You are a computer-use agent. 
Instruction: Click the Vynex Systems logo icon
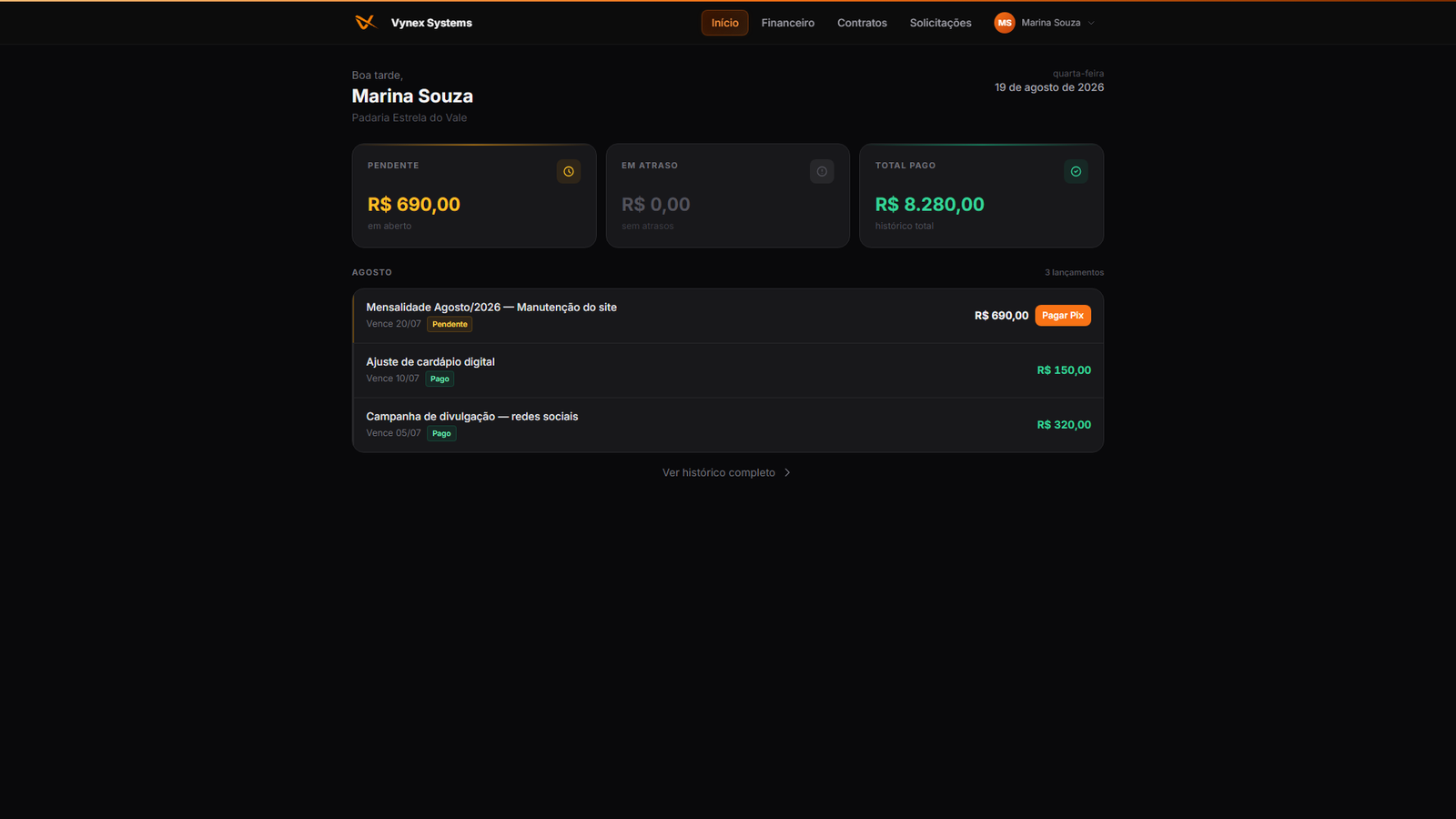click(365, 23)
